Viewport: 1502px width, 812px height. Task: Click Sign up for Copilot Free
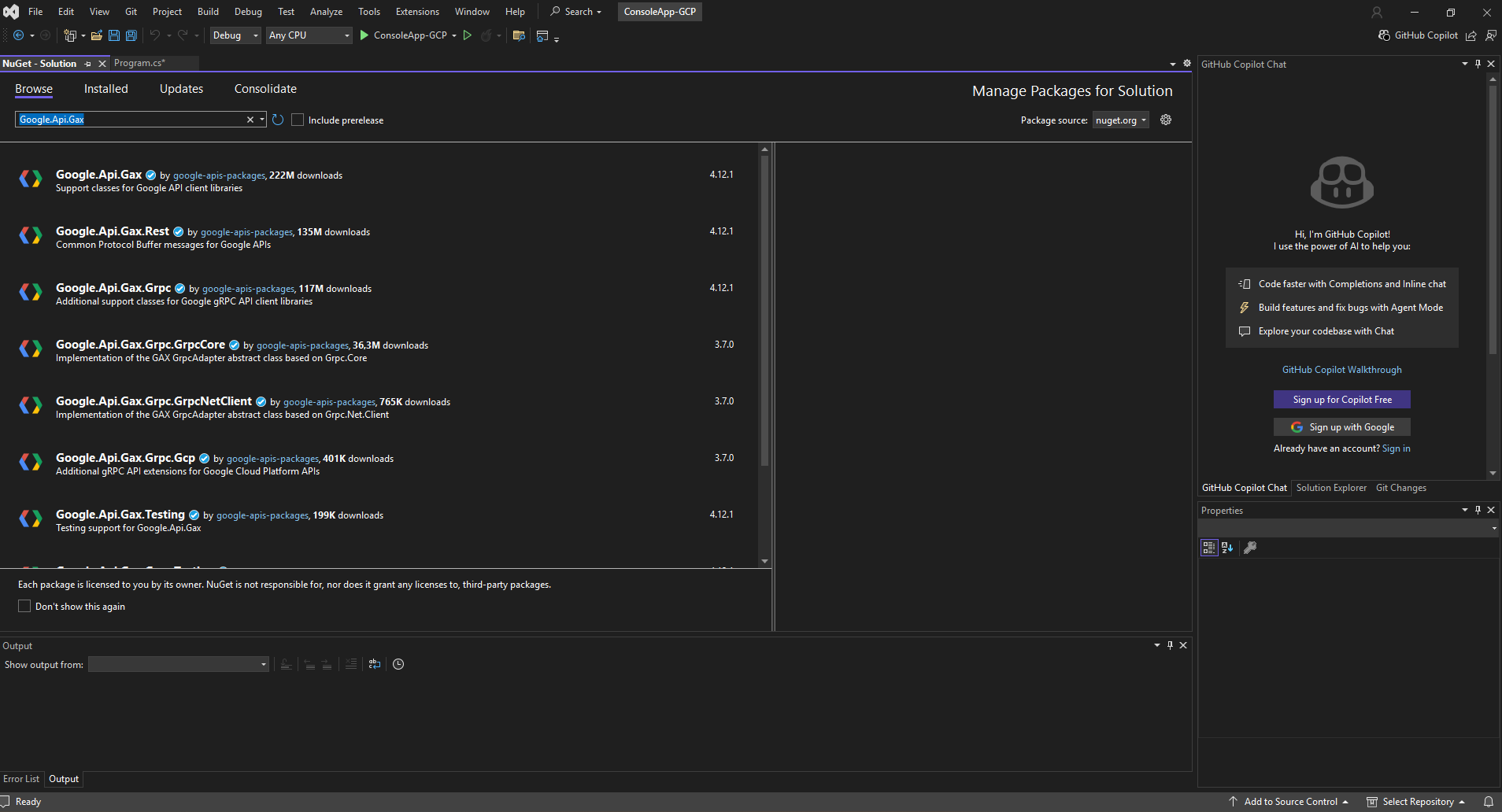pos(1341,400)
